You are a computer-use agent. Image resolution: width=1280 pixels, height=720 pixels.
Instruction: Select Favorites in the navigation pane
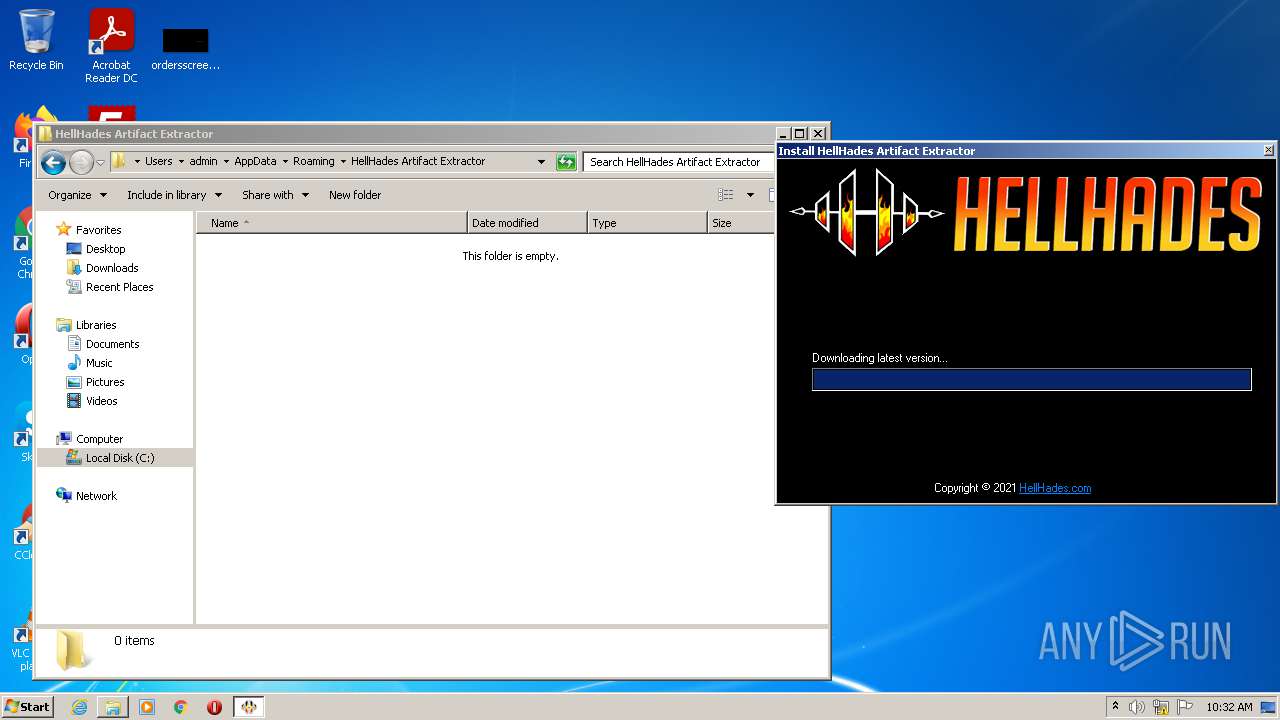click(98, 230)
